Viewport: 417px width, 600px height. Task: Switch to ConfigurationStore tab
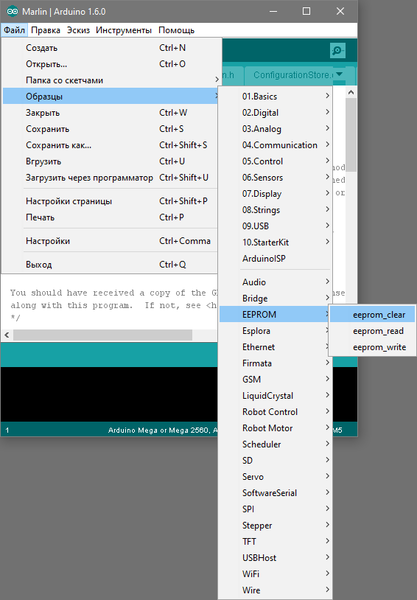[x=293, y=75]
